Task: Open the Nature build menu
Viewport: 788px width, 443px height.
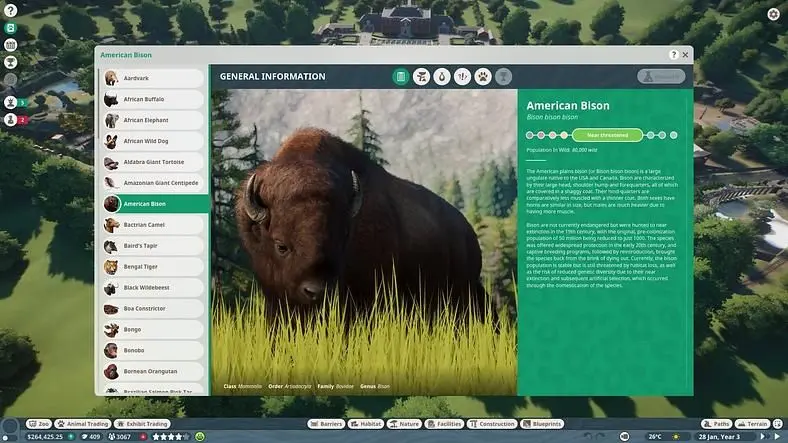Action: coord(404,424)
